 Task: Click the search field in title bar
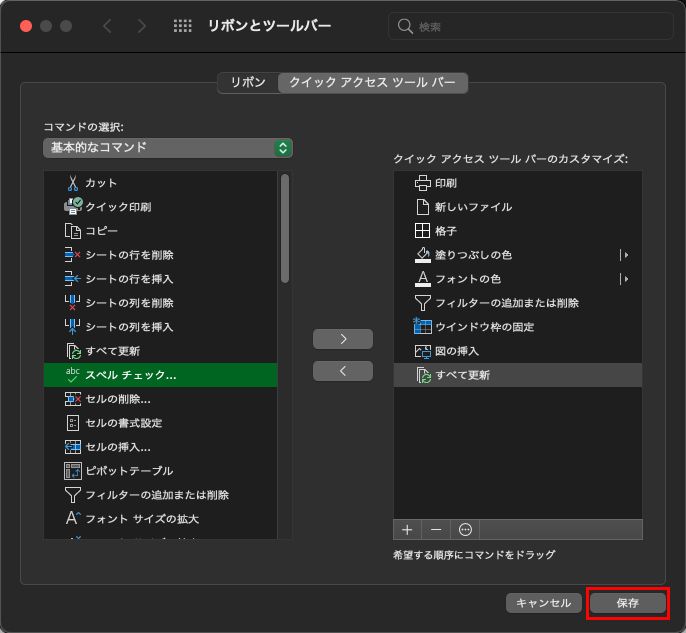coord(530,26)
